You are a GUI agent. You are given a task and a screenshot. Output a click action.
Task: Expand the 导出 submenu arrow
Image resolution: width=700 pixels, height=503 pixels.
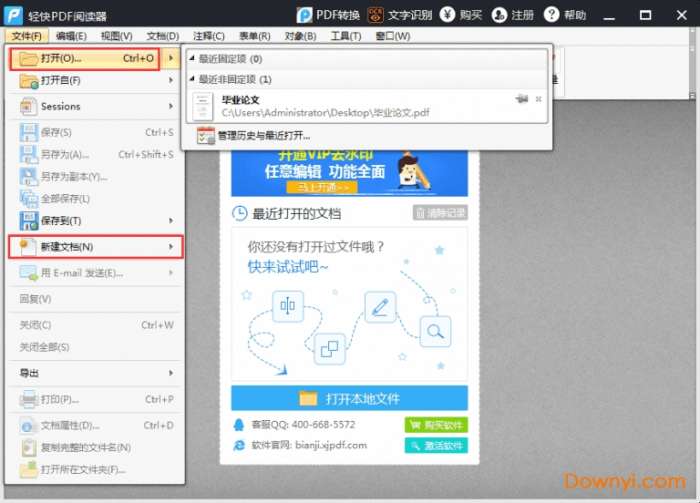[171, 373]
